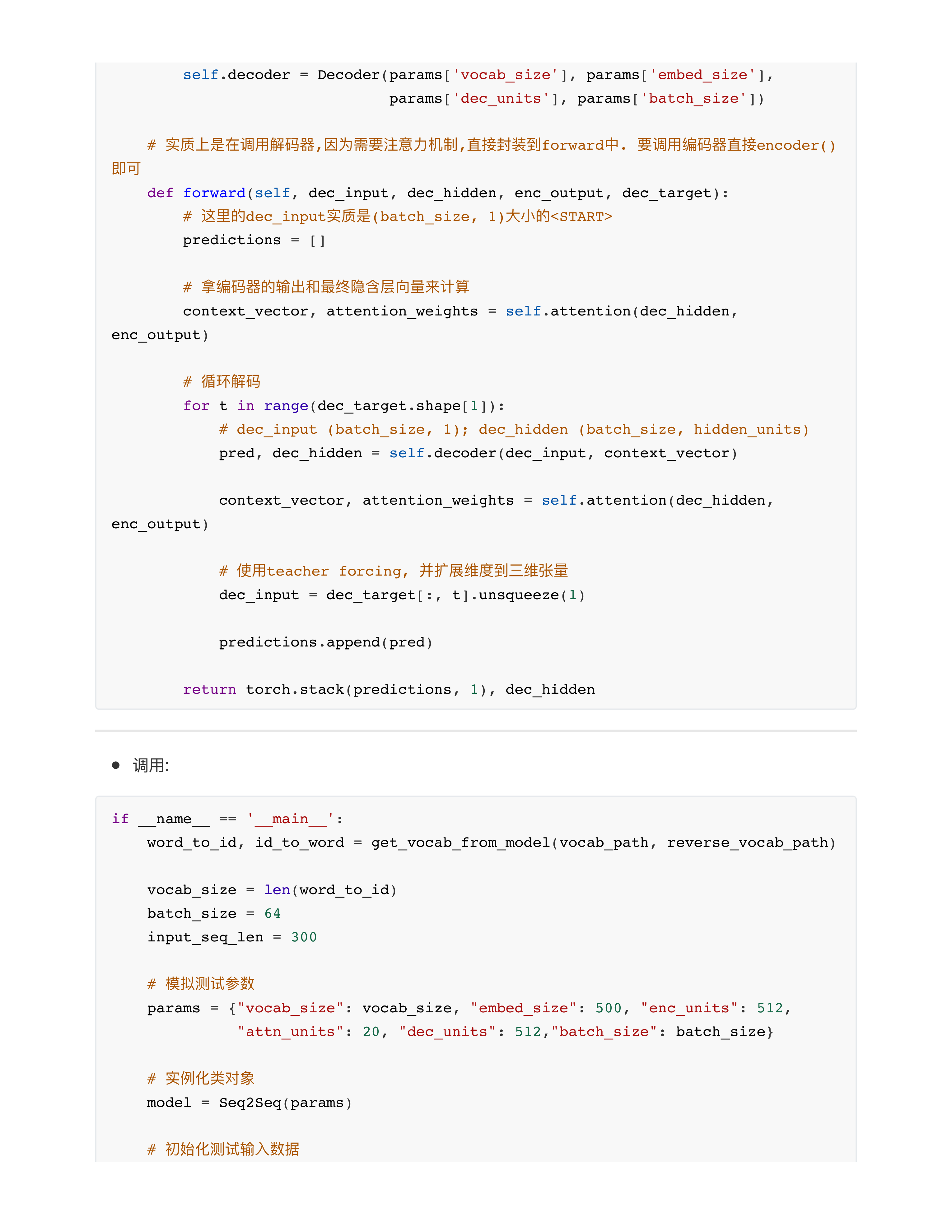This screenshot has height=1232, width=952.
Task: Click the '# 初始化测试输入数据' comment
Action: click(x=223, y=1149)
